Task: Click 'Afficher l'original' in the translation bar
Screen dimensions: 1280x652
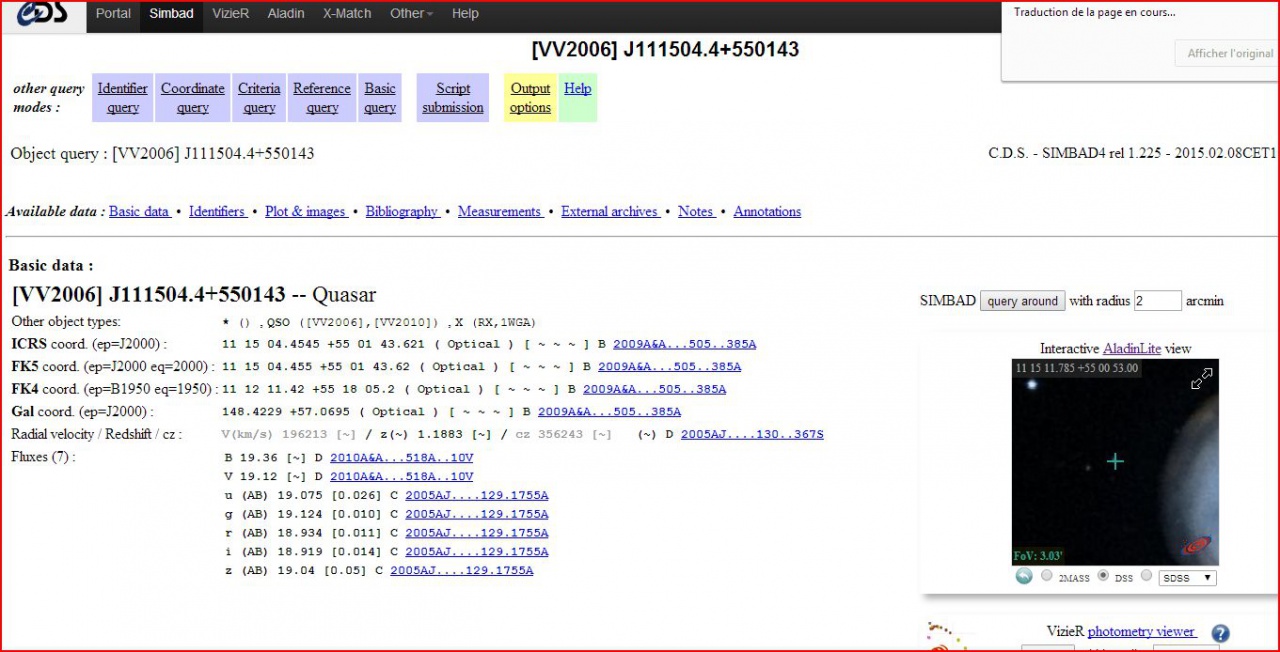Action: coord(1227,53)
